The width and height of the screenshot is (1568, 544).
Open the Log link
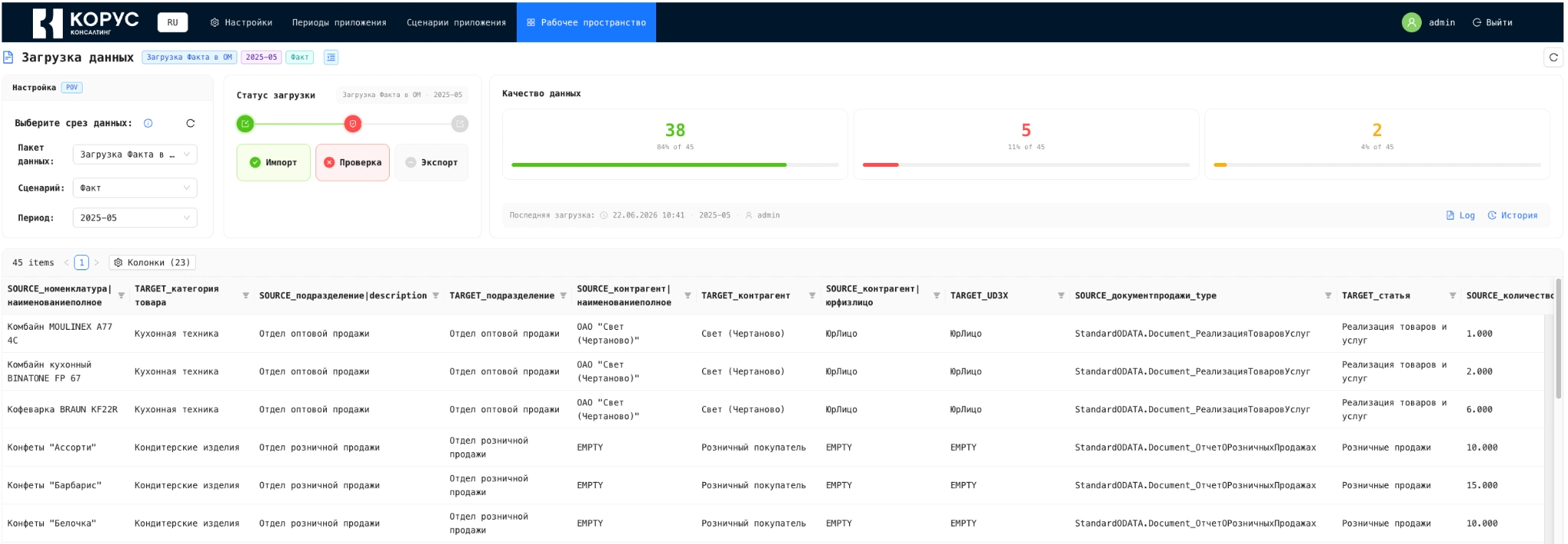(x=1460, y=216)
